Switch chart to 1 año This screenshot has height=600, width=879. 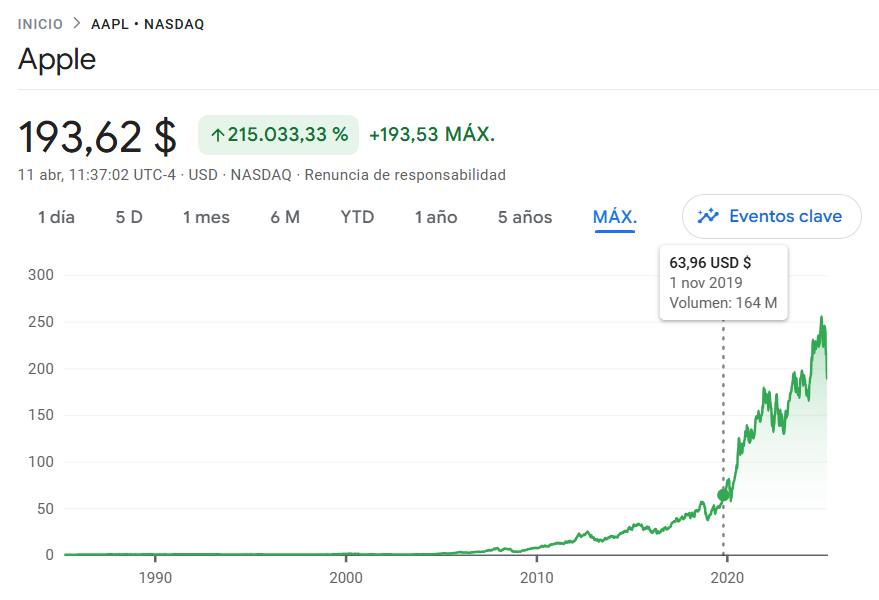coord(436,217)
